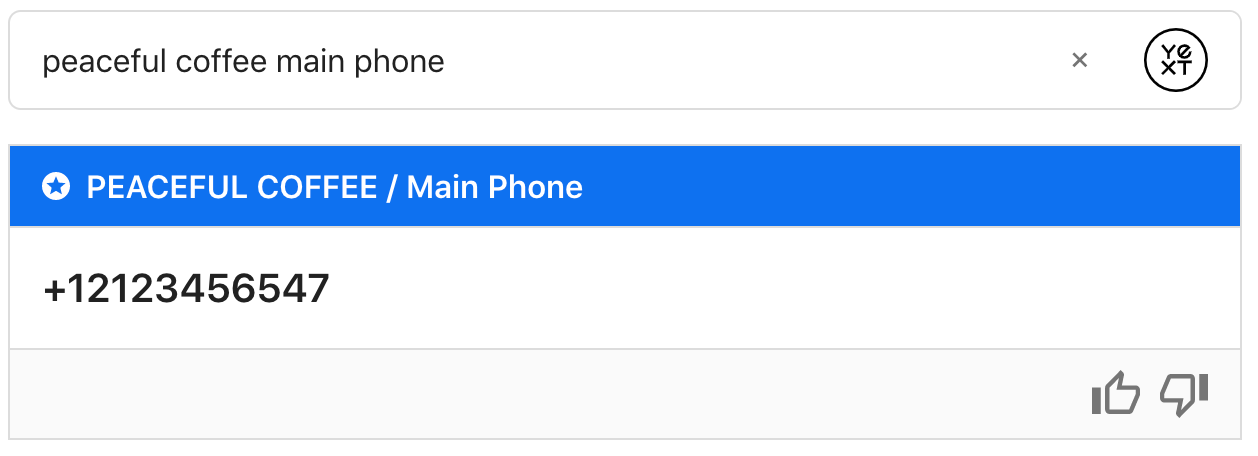Give thumbs up feedback on the answer
The width and height of the screenshot is (1258, 456).
click(x=1115, y=394)
